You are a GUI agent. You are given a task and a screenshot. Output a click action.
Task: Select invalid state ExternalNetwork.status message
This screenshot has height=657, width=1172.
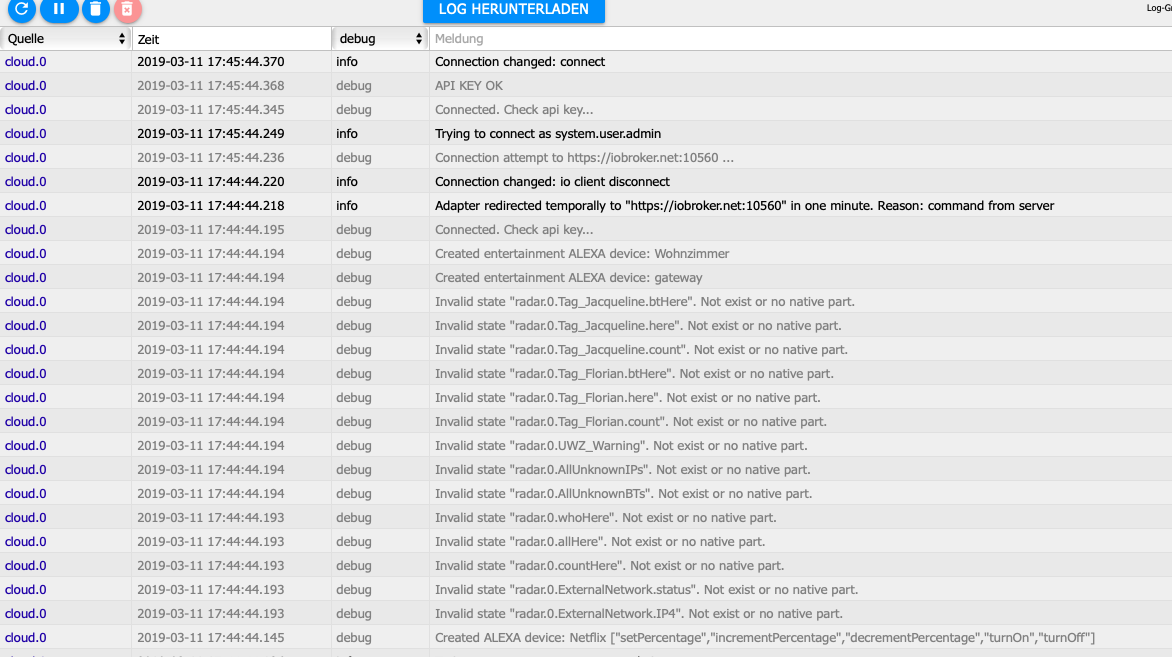click(x=647, y=590)
